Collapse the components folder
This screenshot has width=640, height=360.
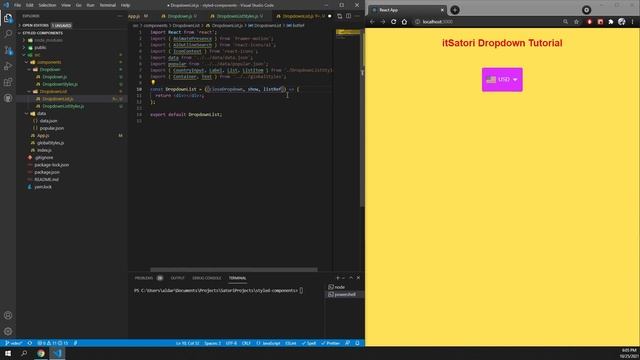coord(49,62)
